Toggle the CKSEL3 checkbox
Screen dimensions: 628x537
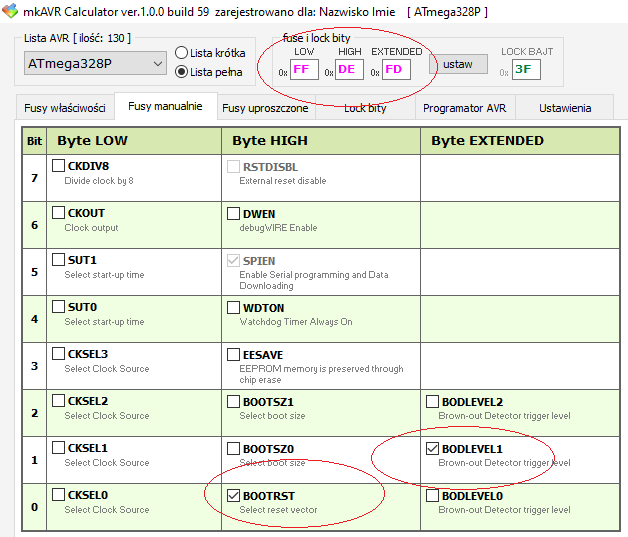58,354
